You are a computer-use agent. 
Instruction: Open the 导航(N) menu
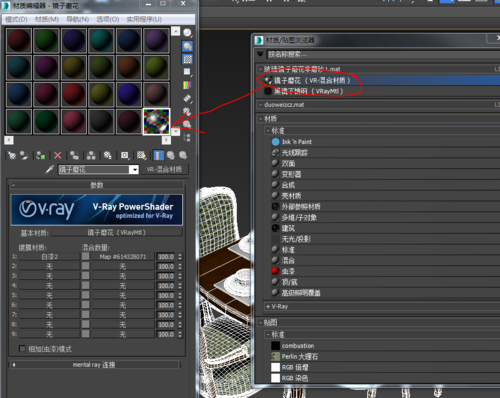78,19
